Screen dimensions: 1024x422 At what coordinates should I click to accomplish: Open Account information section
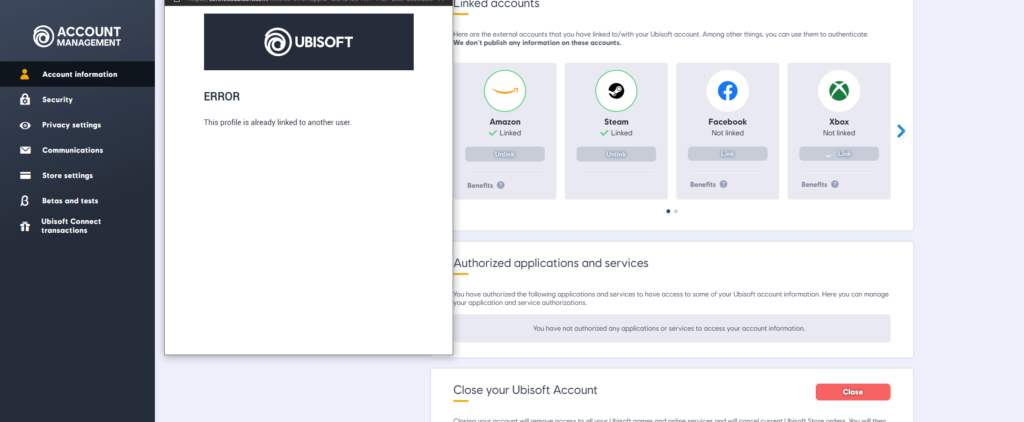click(x=77, y=74)
